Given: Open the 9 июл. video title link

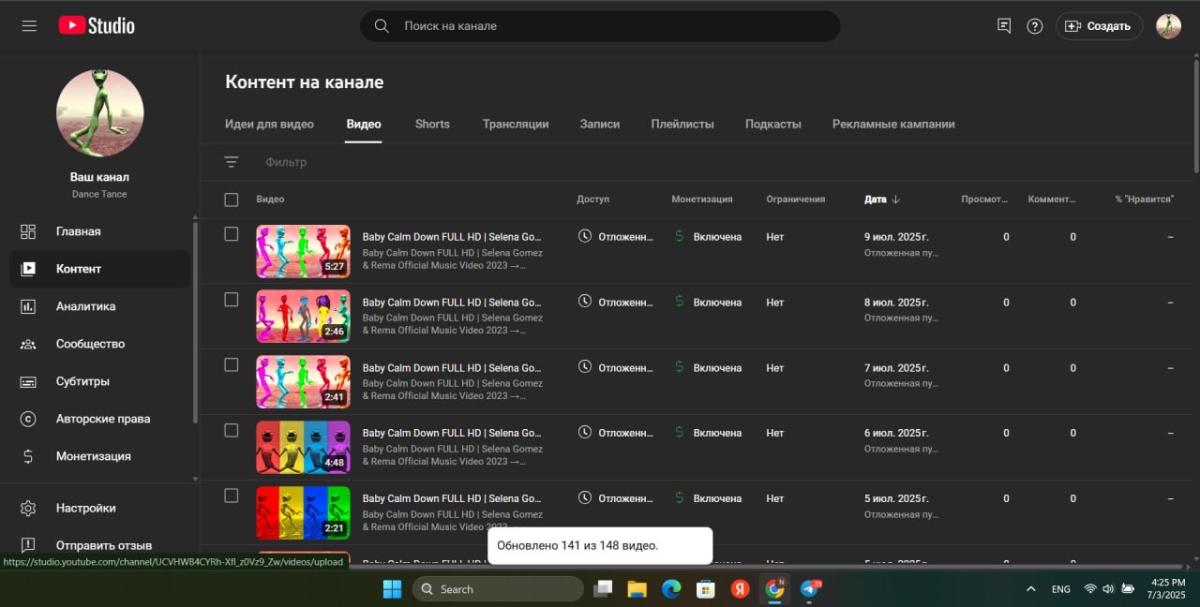Looking at the screenshot, I should pyautogui.click(x=451, y=237).
